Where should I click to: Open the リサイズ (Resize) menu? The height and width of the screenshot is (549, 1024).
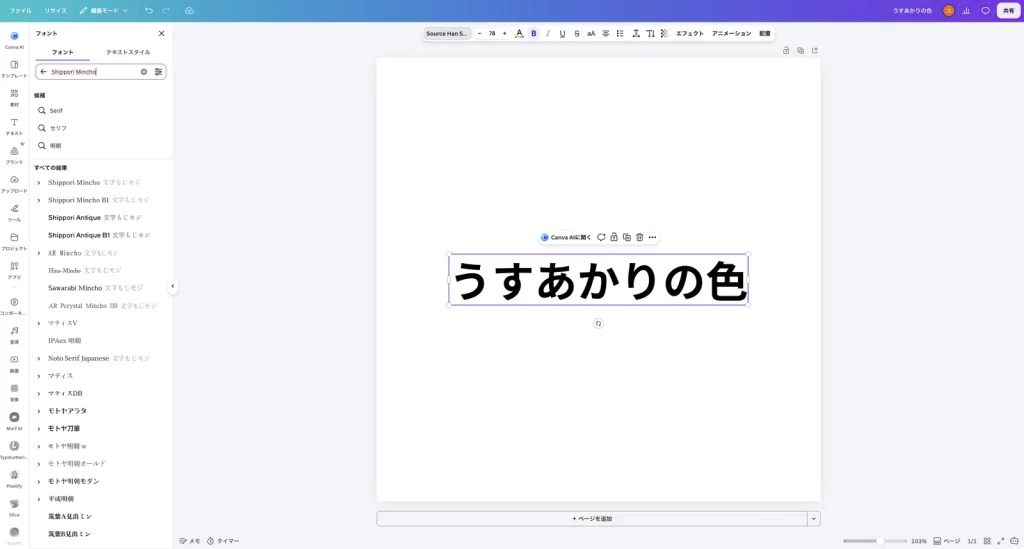[56, 10]
